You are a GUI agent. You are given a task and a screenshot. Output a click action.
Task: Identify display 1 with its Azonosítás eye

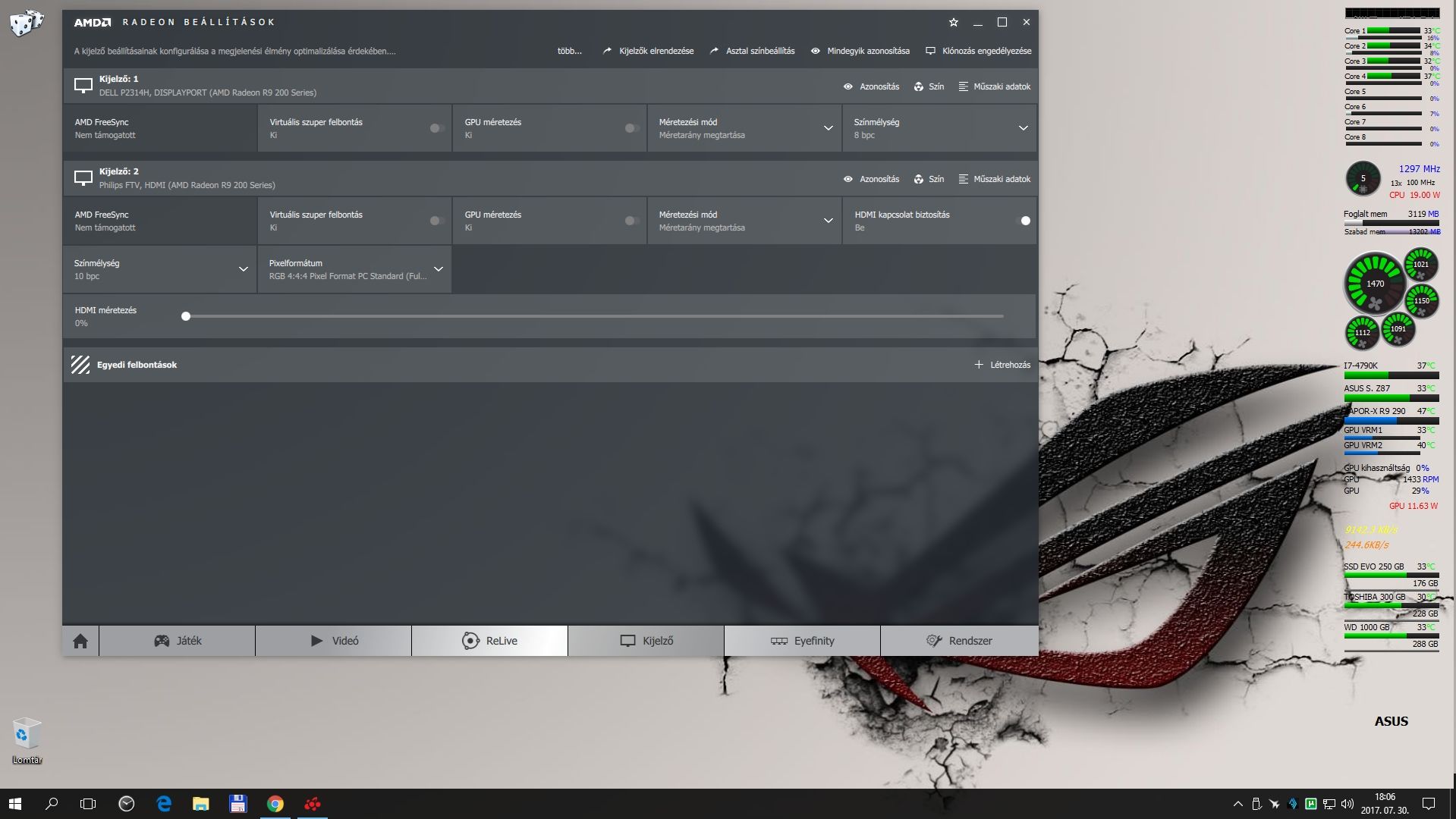(871, 86)
